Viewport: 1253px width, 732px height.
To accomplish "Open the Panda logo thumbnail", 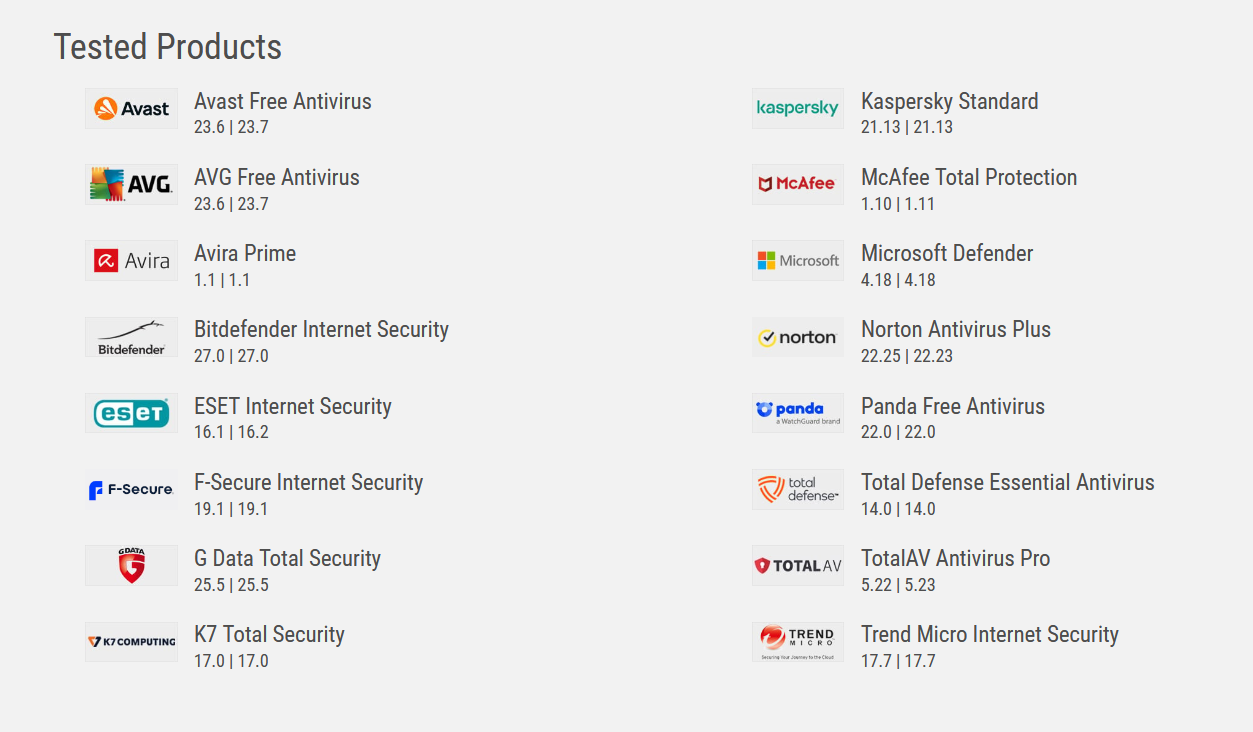I will point(798,413).
